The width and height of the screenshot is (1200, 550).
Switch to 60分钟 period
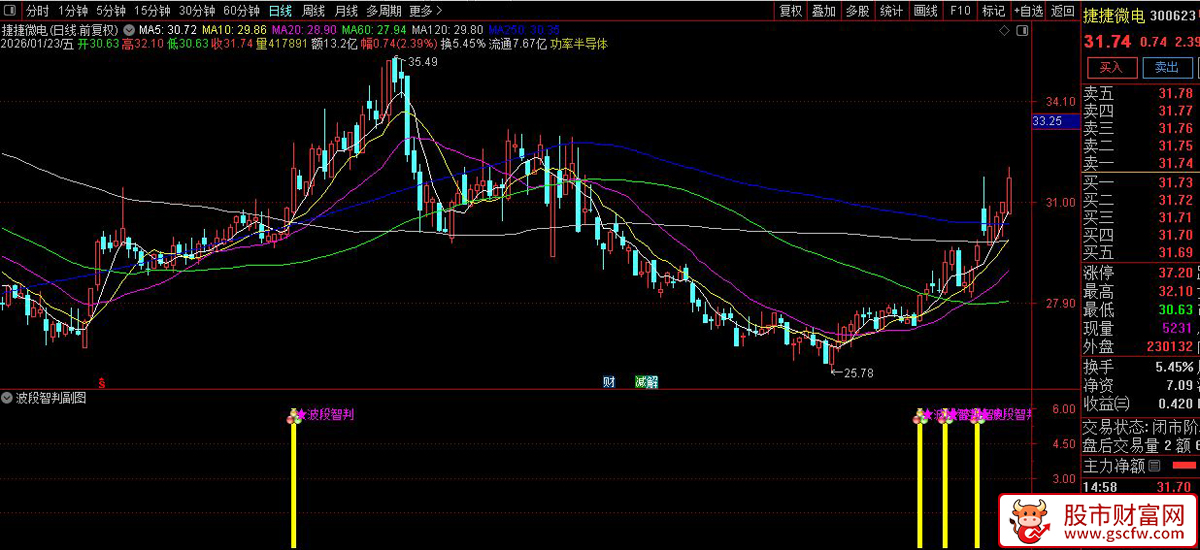pyautogui.click(x=242, y=11)
